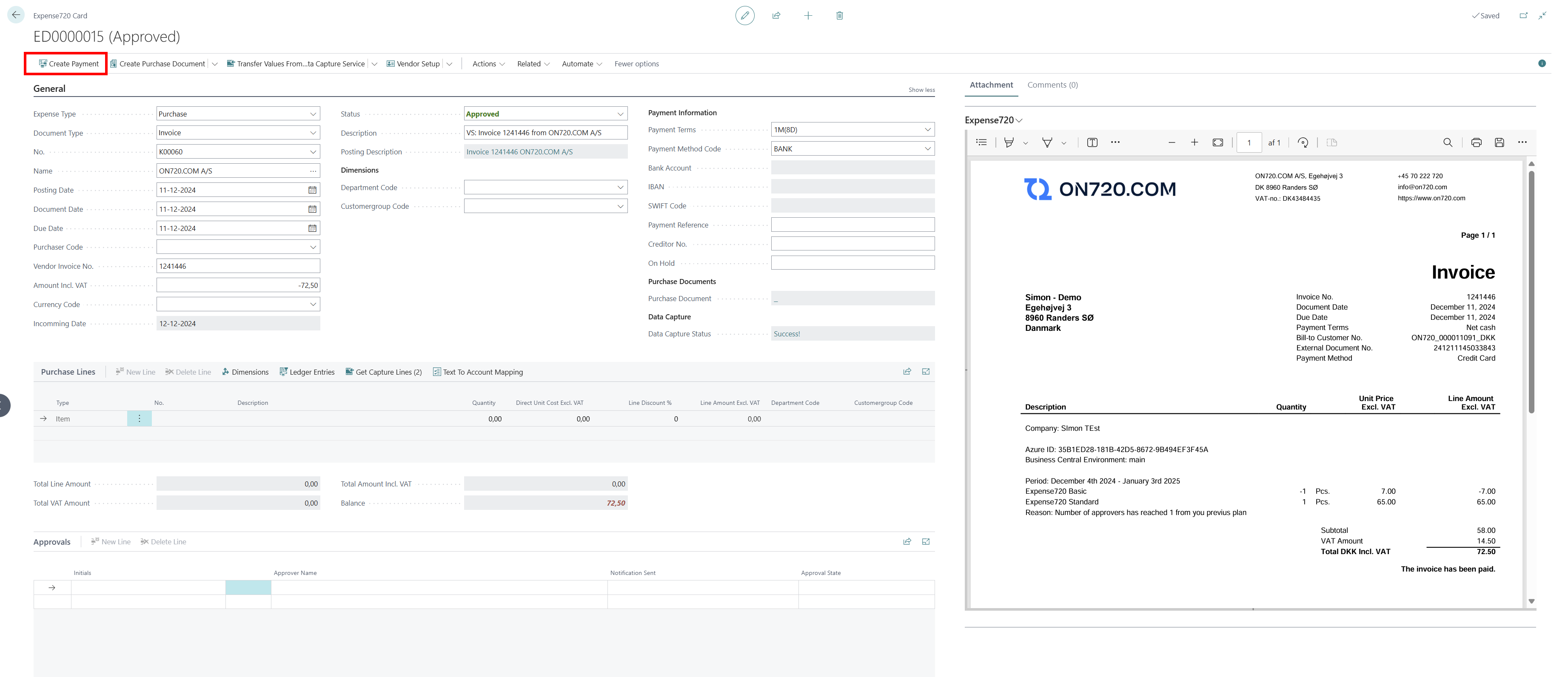Click the trash delete icon
Screen dimensions: 1568x677
coord(839,15)
